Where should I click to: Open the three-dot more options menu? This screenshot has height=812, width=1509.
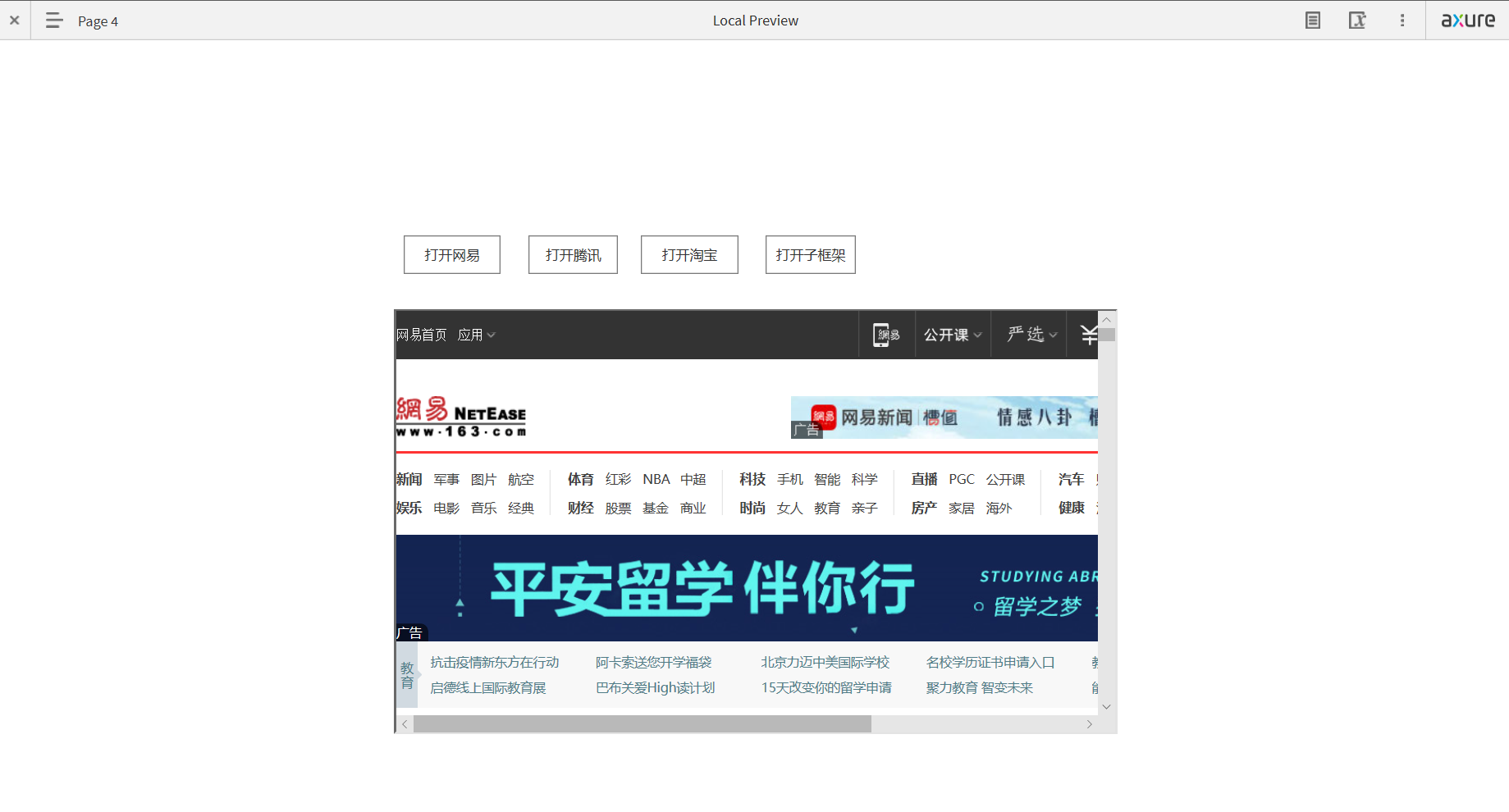[x=1402, y=21]
